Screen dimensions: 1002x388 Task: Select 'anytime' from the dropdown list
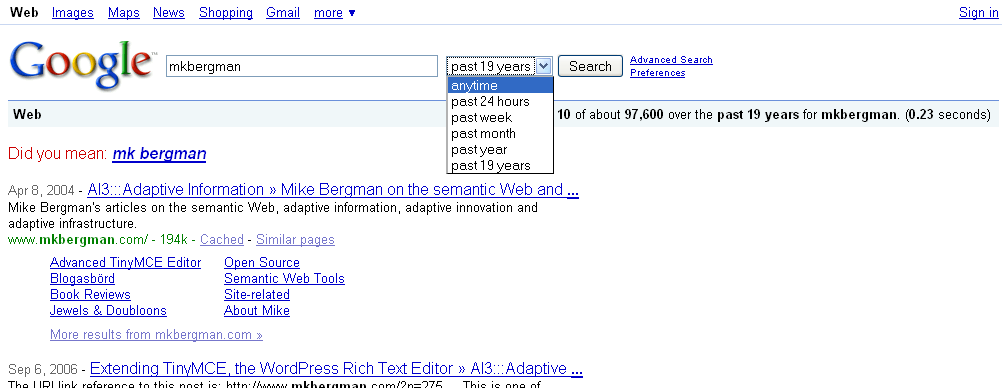[500, 86]
